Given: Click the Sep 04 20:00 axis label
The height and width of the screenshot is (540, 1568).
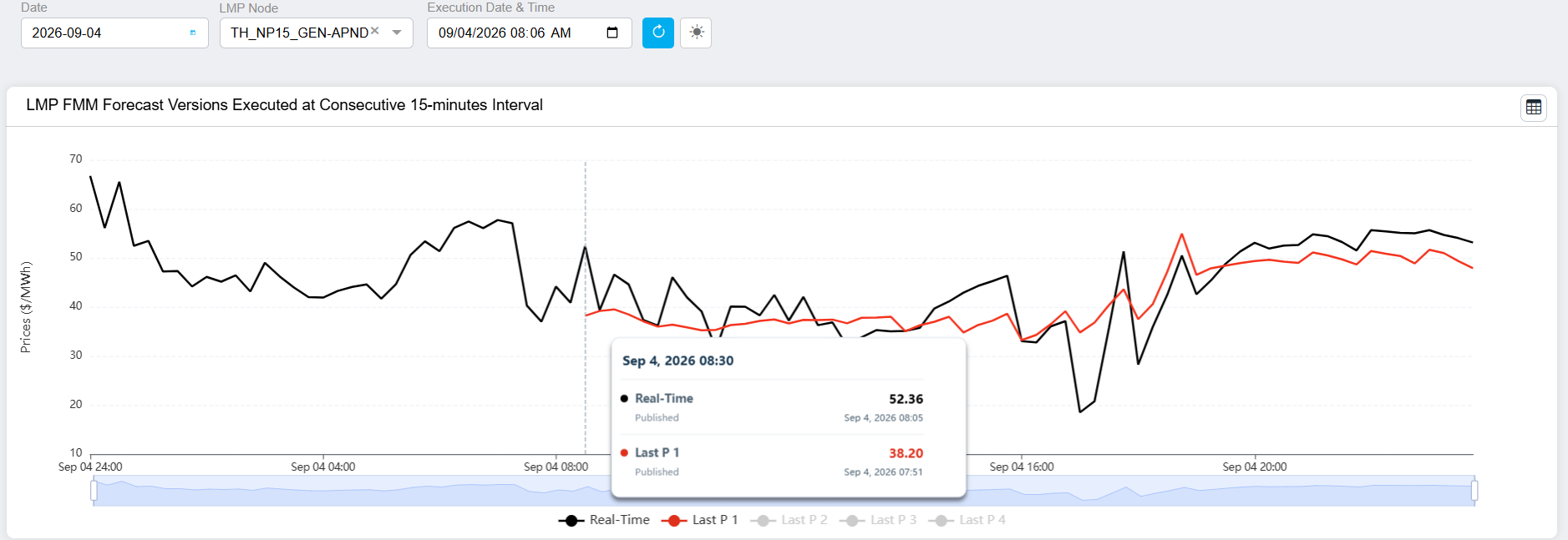Looking at the screenshot, I should (1254, 467).
